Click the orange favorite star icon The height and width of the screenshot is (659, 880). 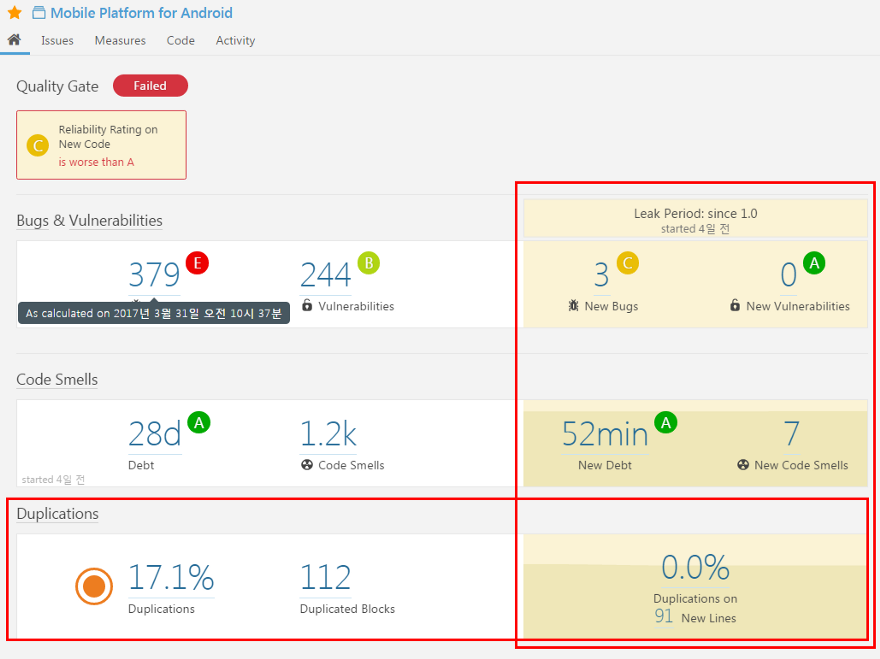(x=15, y=12)
